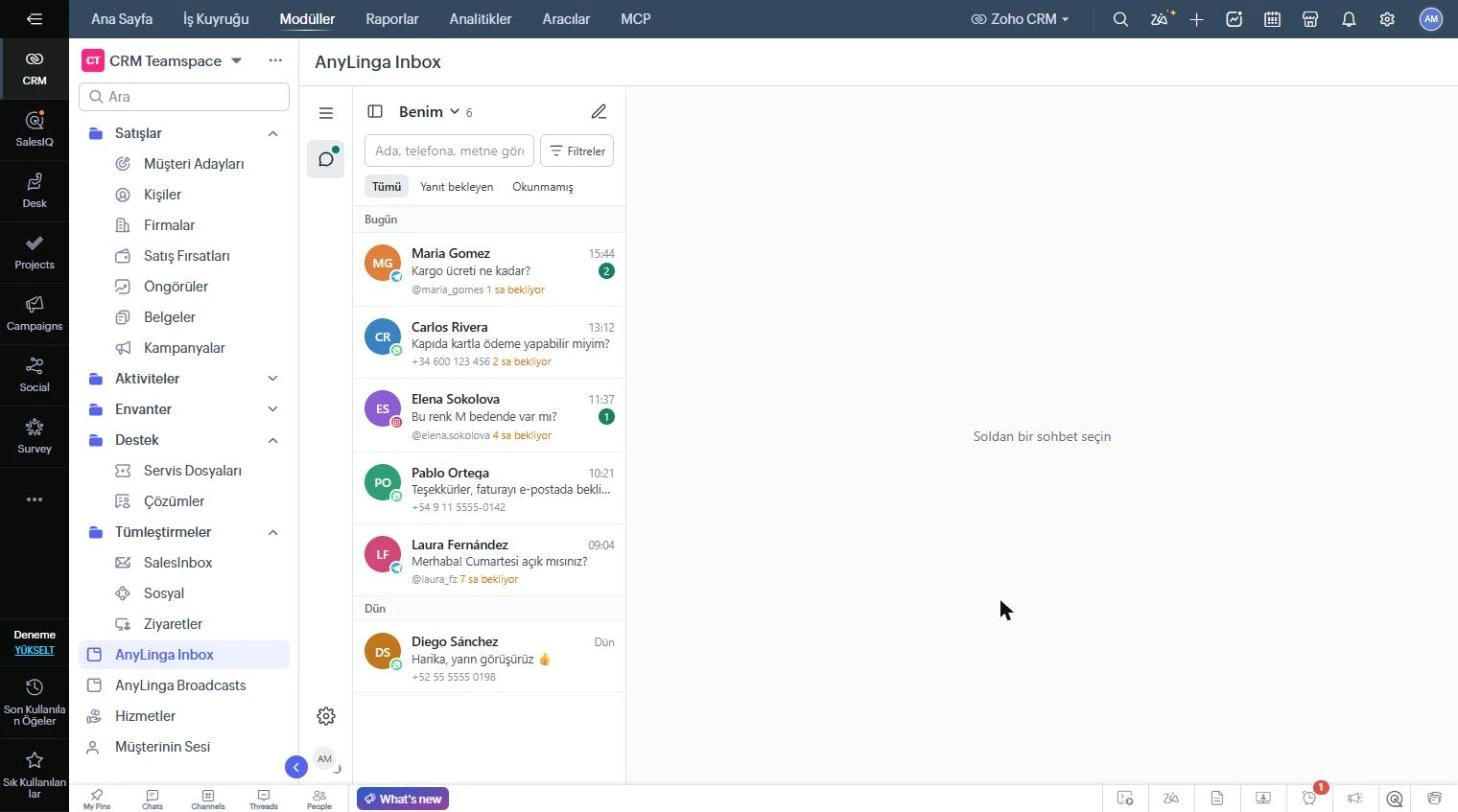Open the Survey app icon
The height and width of the screenshot is (812, 1458).
pos(34,436)
